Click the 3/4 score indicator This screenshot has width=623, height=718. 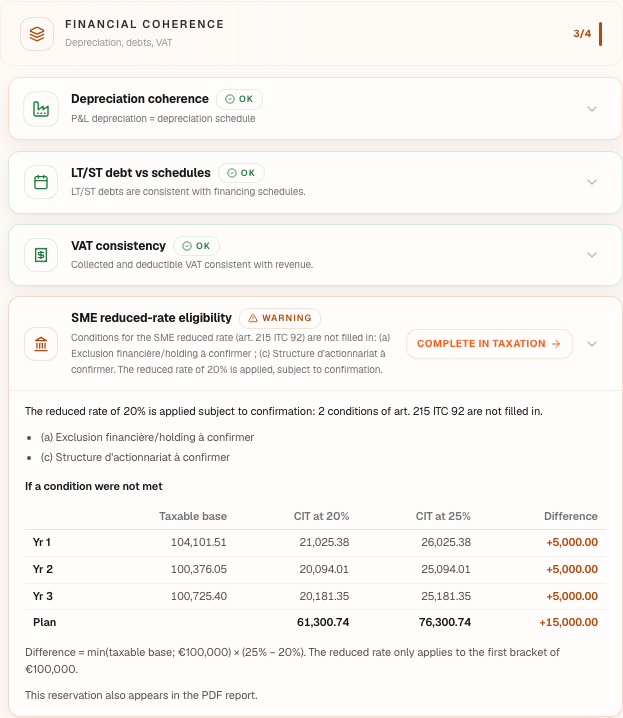[x=582, y=34]
